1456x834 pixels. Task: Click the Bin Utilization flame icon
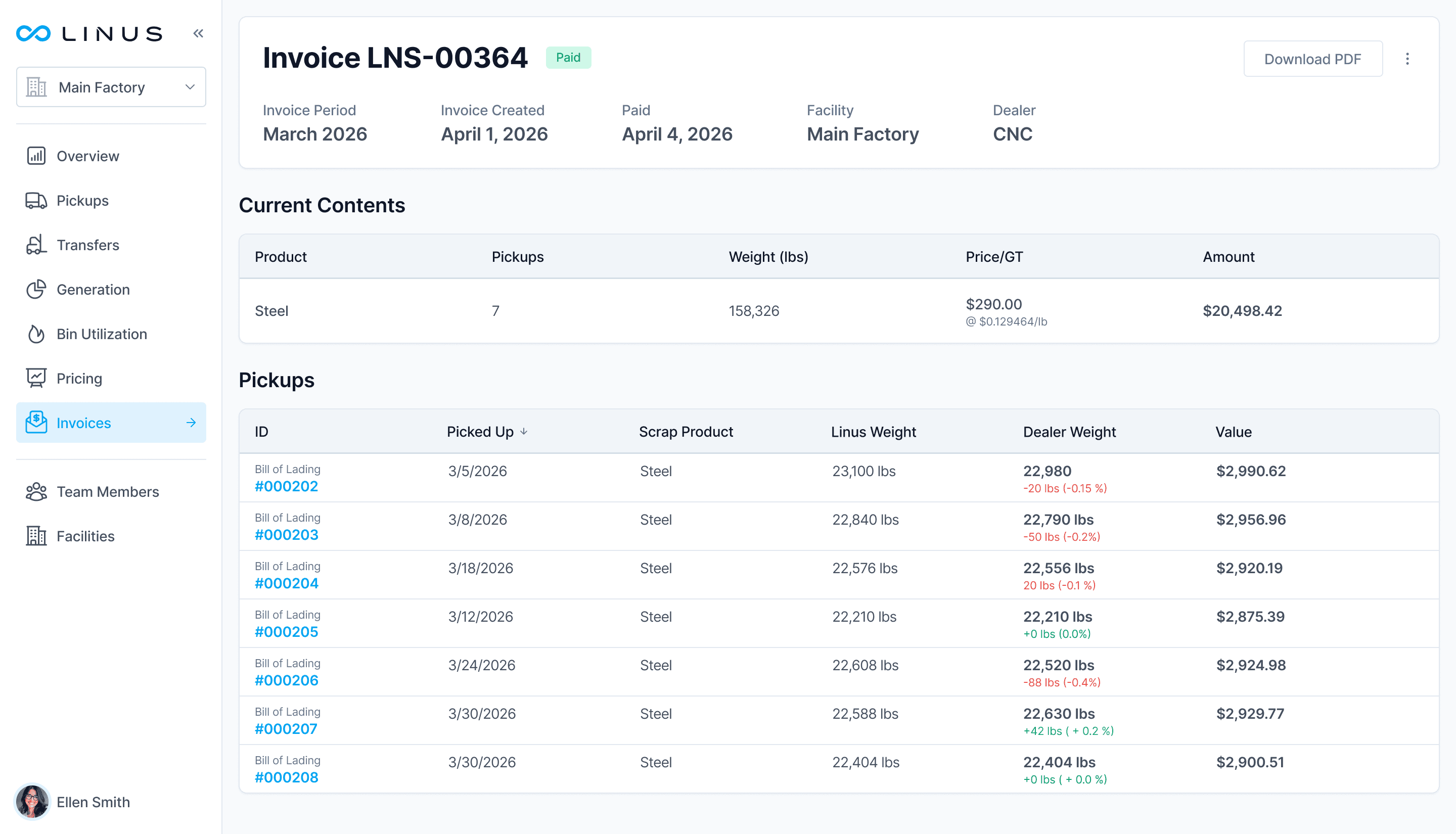tap(36, 334)
